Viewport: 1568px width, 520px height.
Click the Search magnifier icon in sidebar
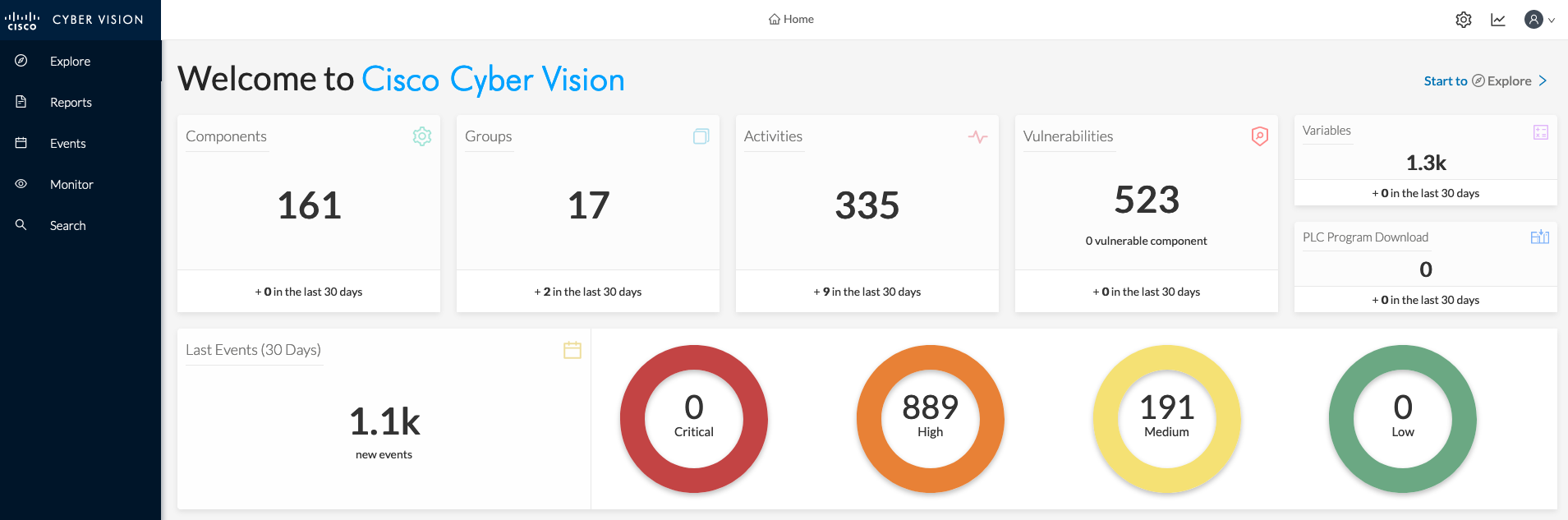[x=21, y=225]
